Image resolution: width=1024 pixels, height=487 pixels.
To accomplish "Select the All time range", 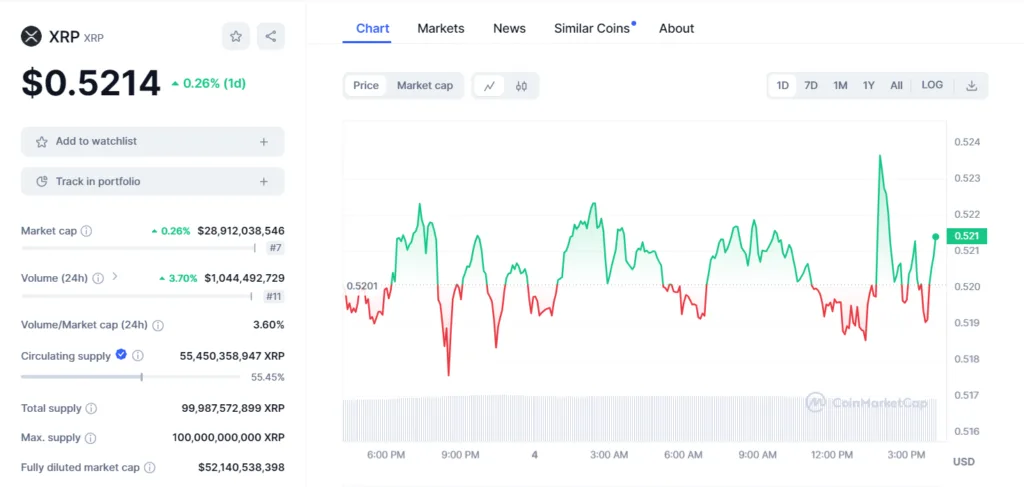I will pyautogui.click(x=897, y=86).
